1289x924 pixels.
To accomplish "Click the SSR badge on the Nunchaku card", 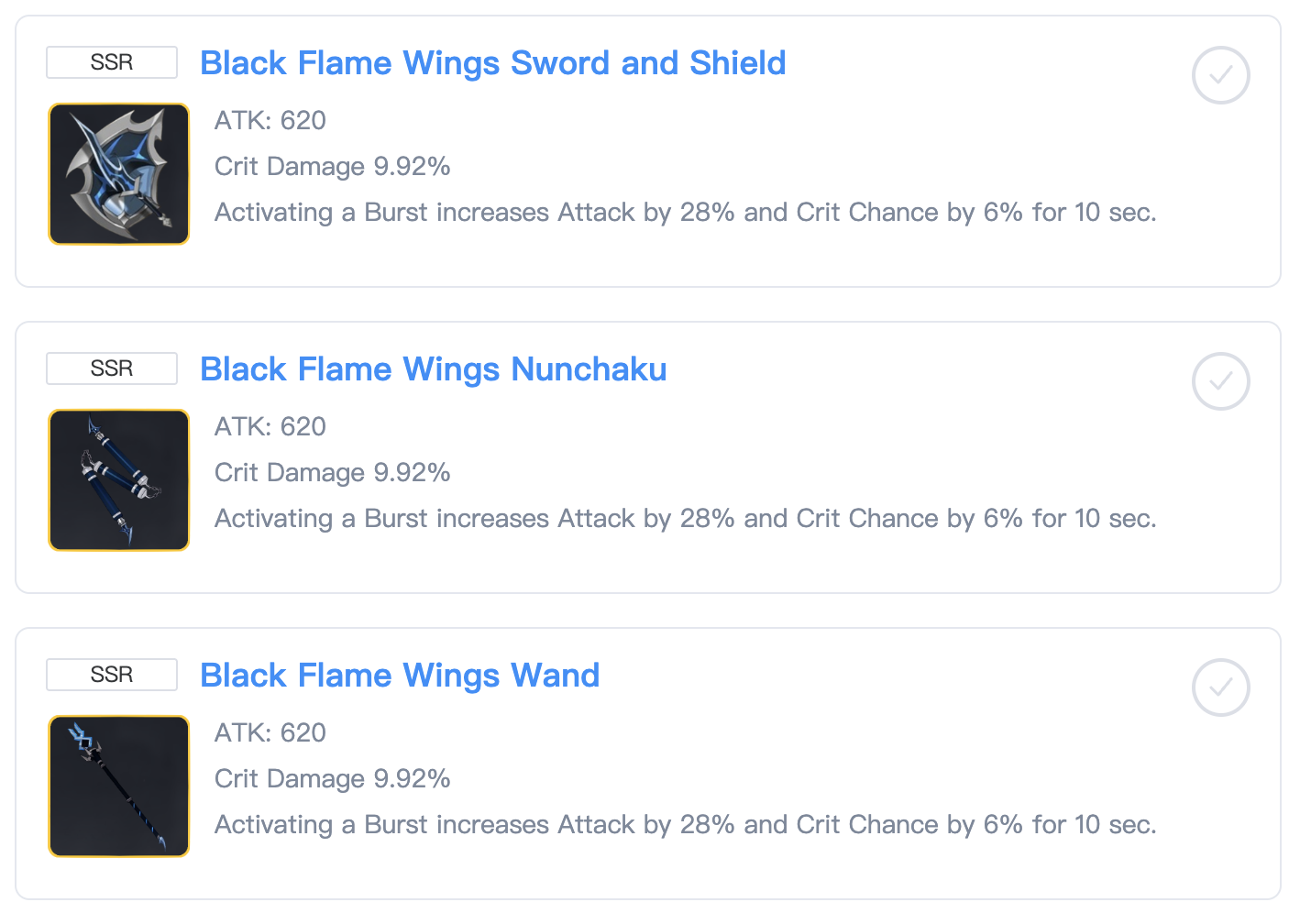I will (x=111, y=368).
